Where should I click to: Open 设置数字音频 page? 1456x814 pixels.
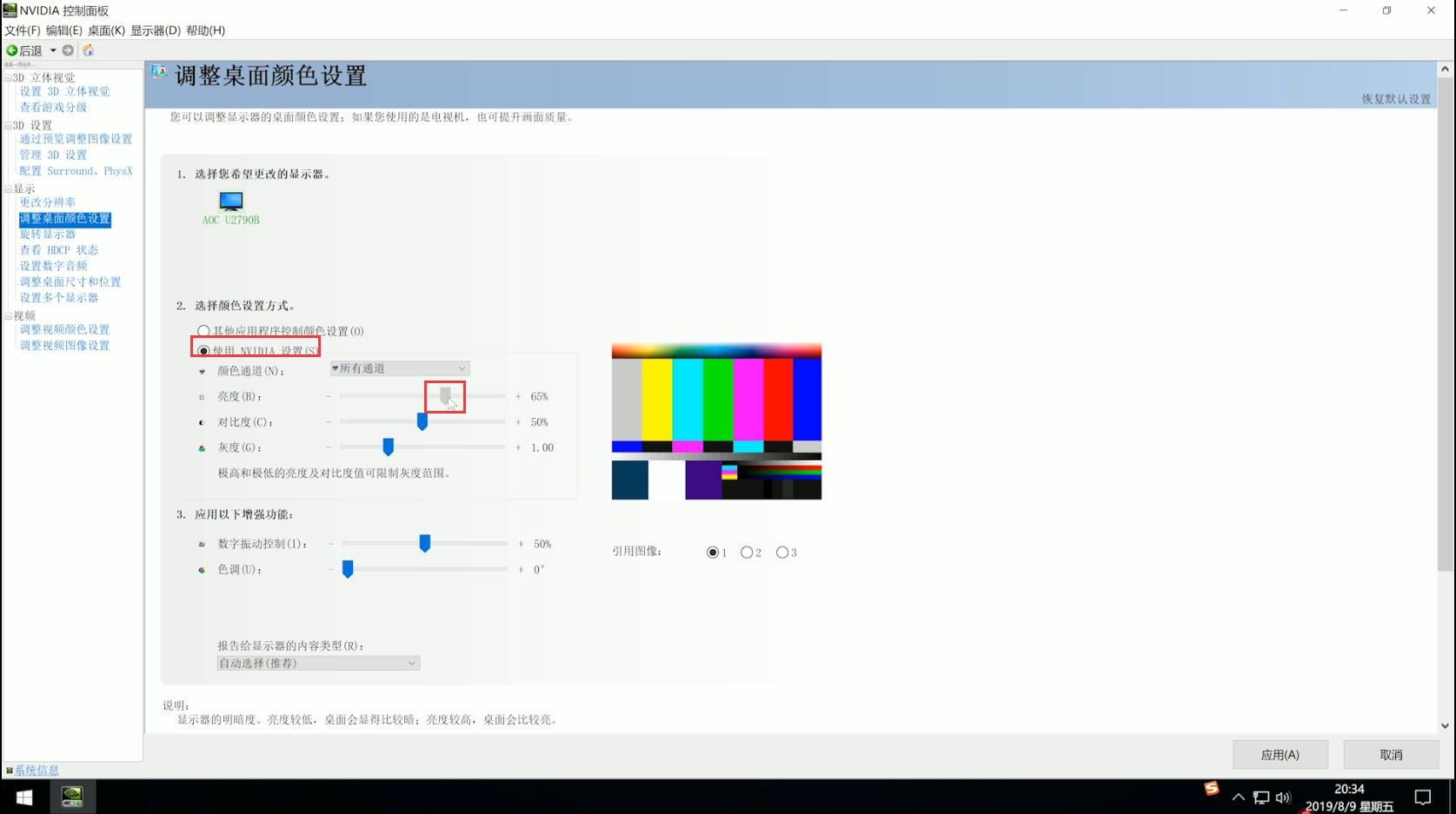pyautogui.click(x=54, y=266)
